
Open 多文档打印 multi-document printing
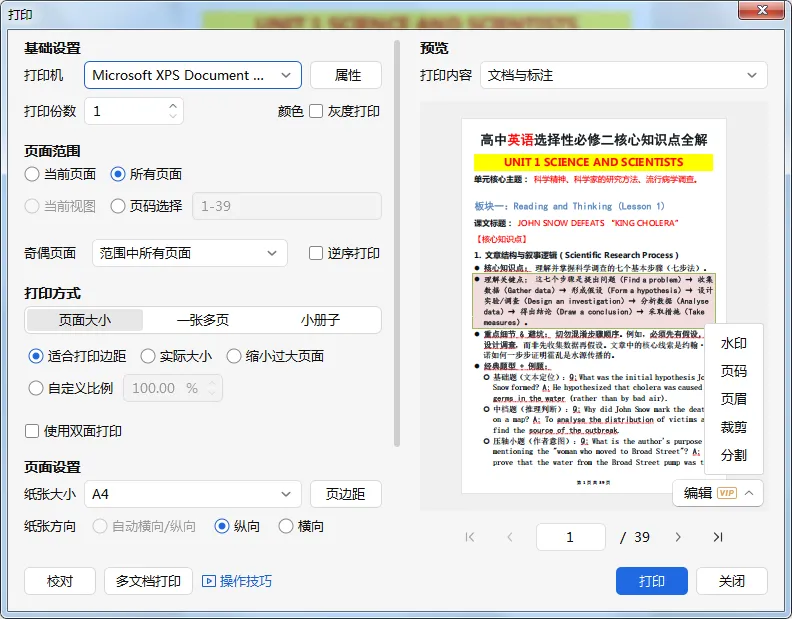pos(148,581)
